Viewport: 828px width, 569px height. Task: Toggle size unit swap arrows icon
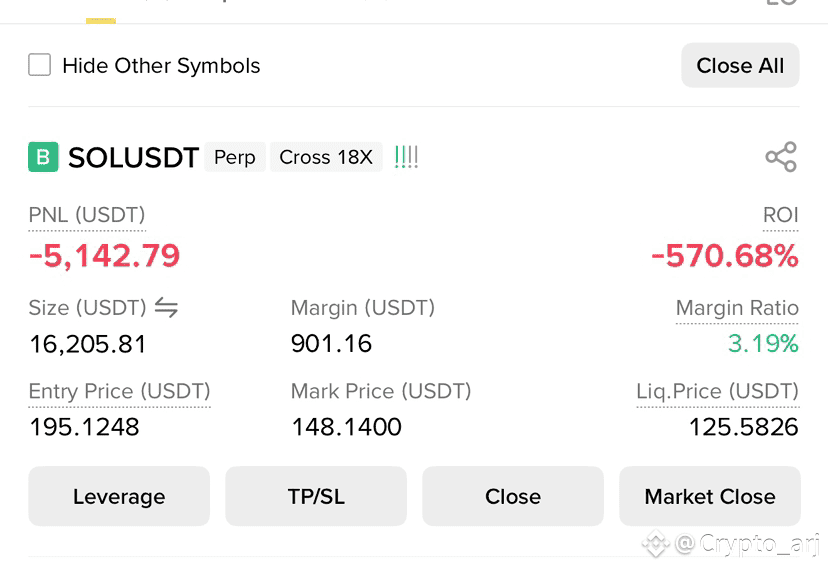(166, 307)
